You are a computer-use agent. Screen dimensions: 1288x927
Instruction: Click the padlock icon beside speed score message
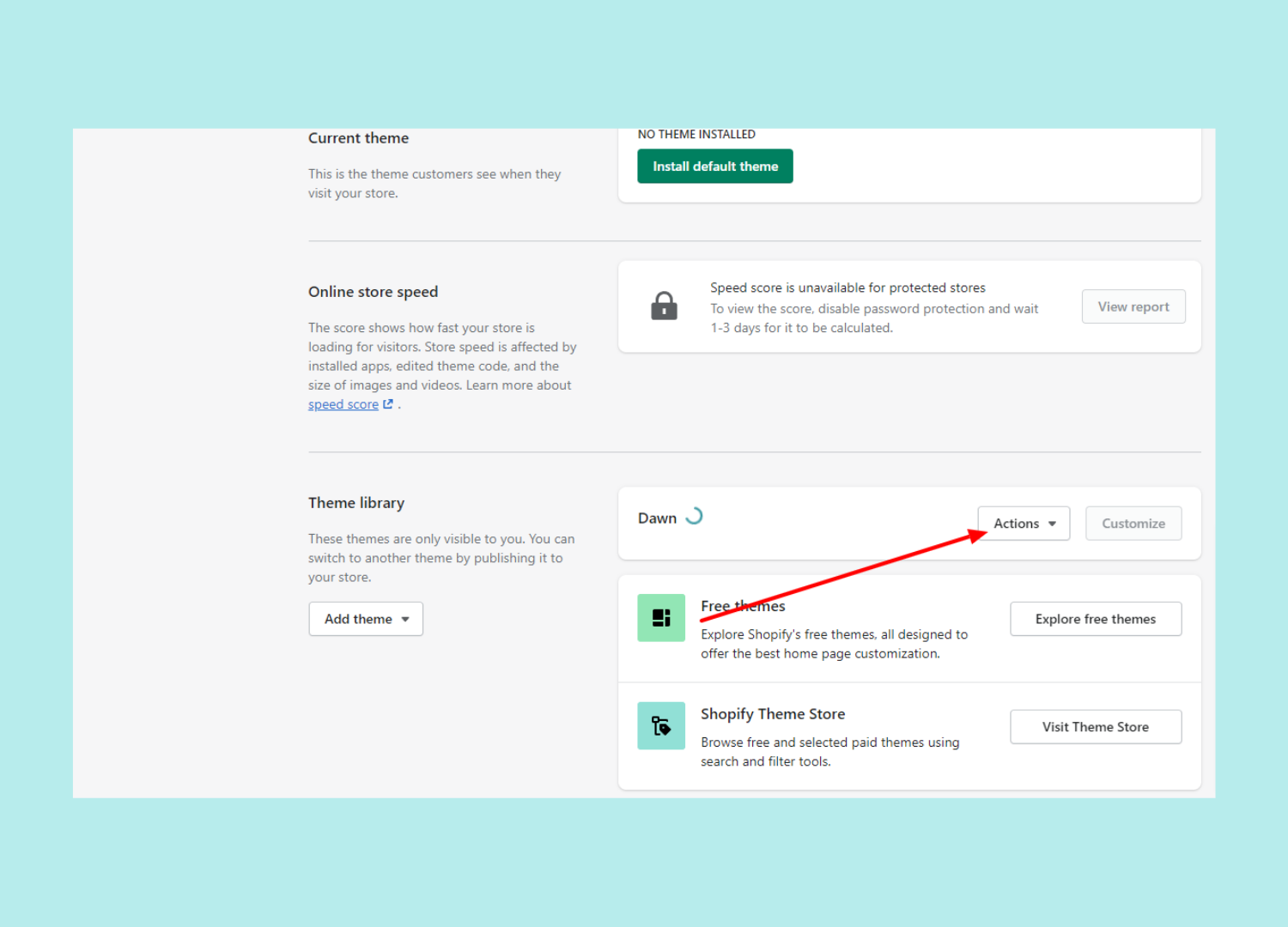coord(664,306)
